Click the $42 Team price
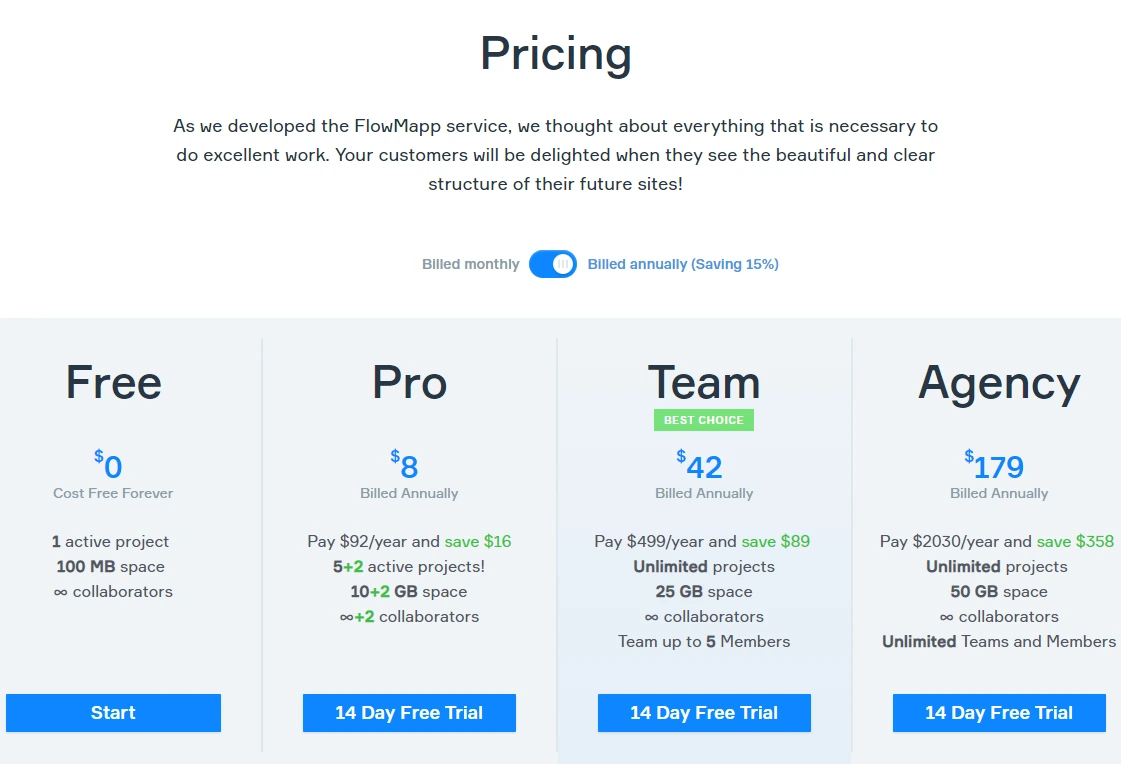The image size is (1121, 764). [x=700, y=465]
